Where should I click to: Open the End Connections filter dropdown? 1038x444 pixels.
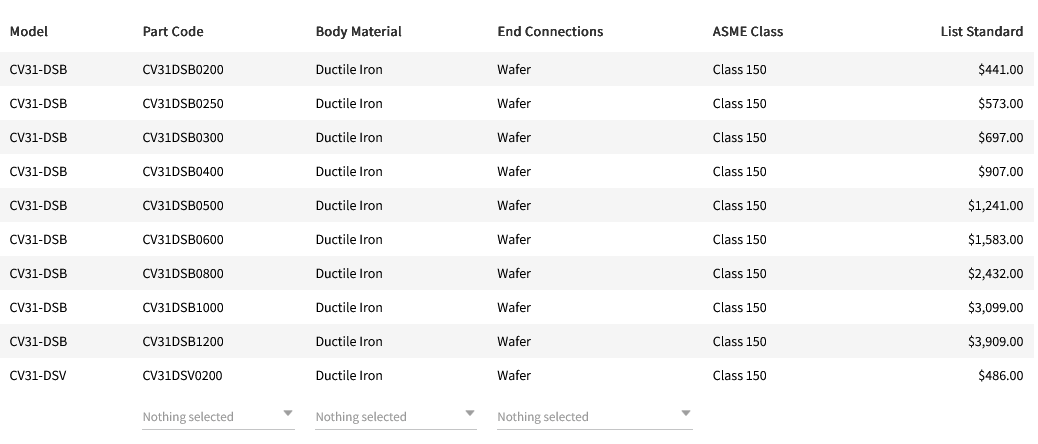(594, 416)
